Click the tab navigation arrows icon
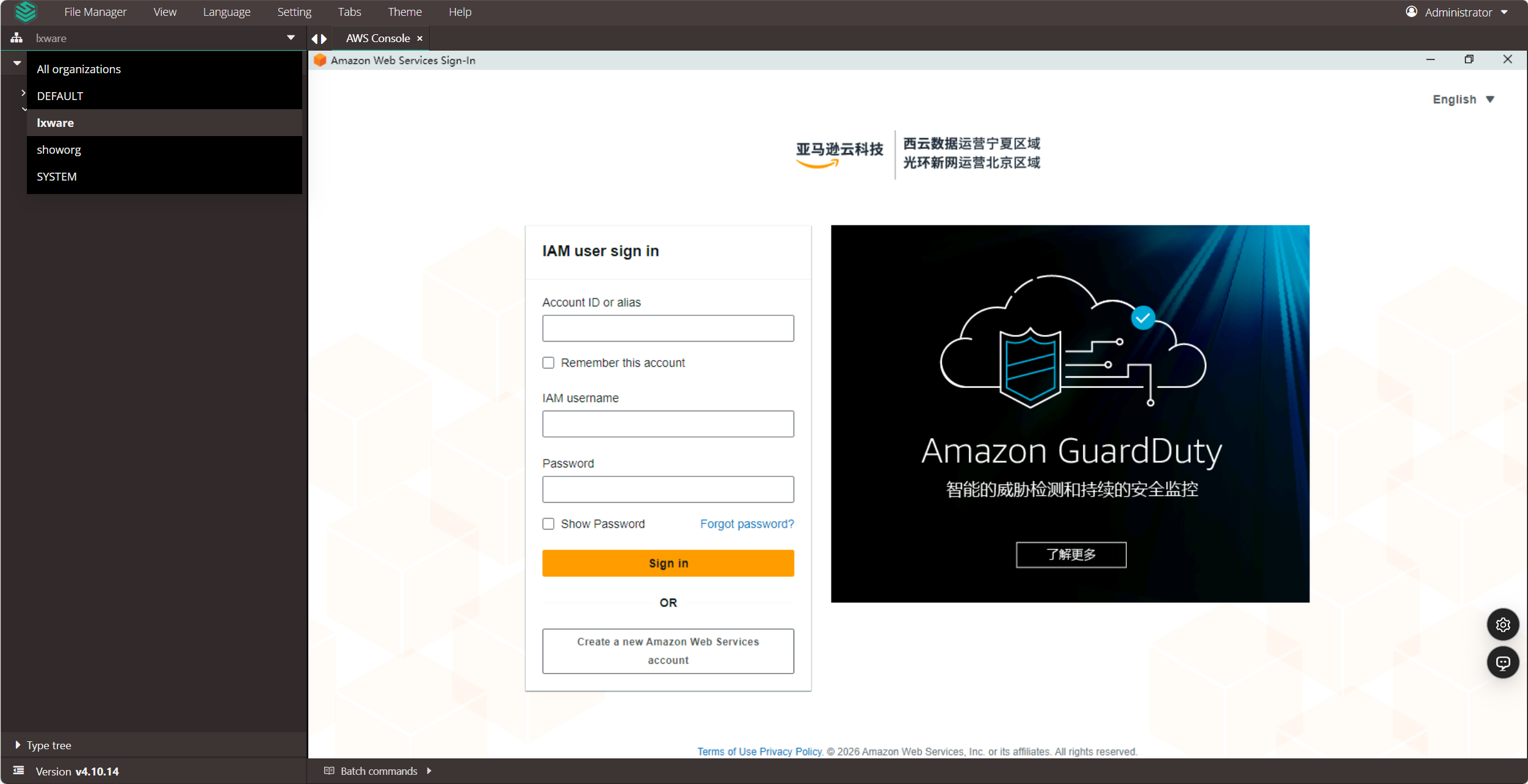The height and width of the screenshot is (784, 1528). click(319, 38)
